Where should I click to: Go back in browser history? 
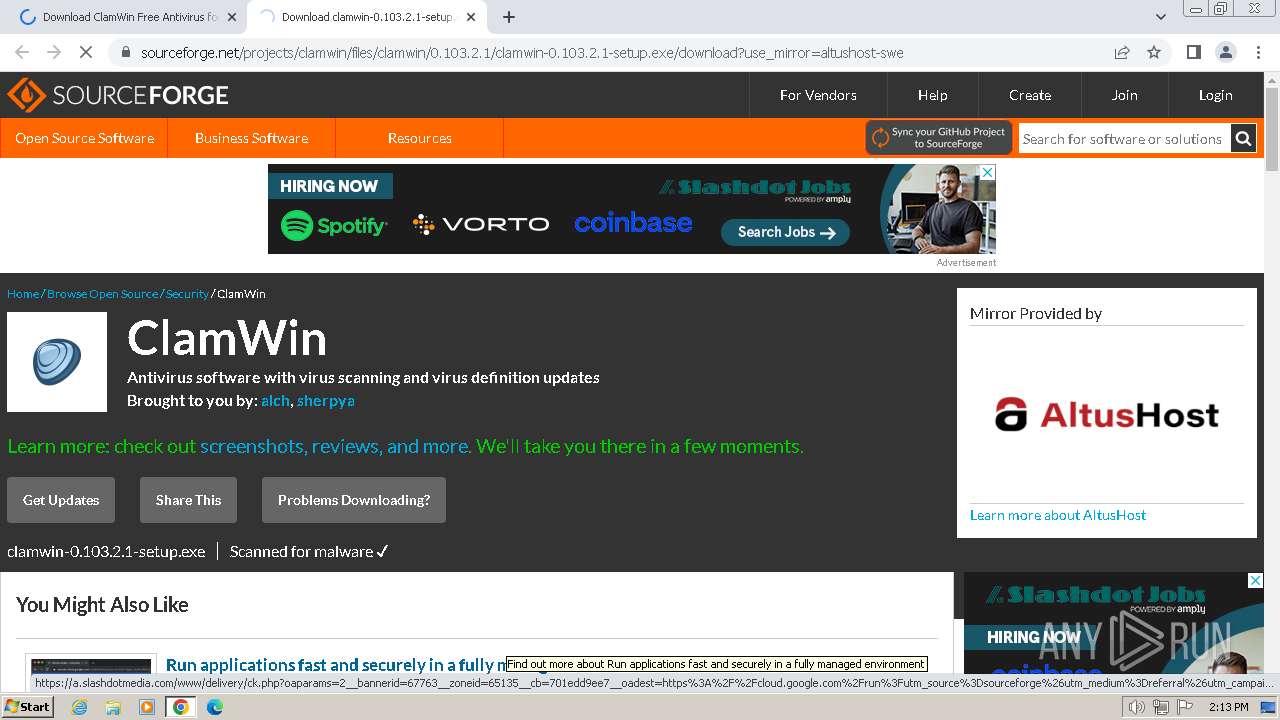tap(22, 52)
